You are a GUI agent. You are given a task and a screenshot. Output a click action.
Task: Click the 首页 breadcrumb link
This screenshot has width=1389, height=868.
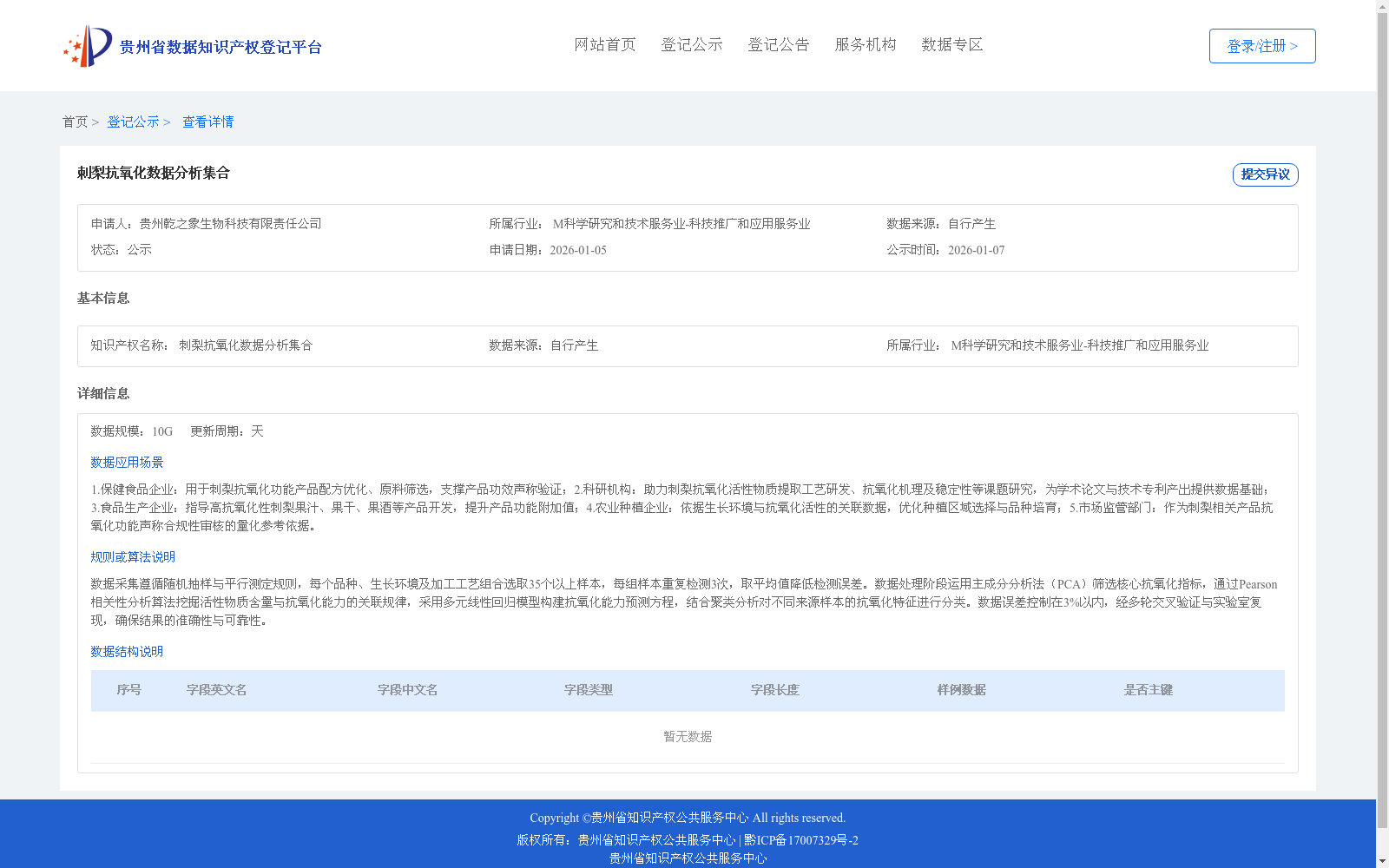tap(75, 122)
